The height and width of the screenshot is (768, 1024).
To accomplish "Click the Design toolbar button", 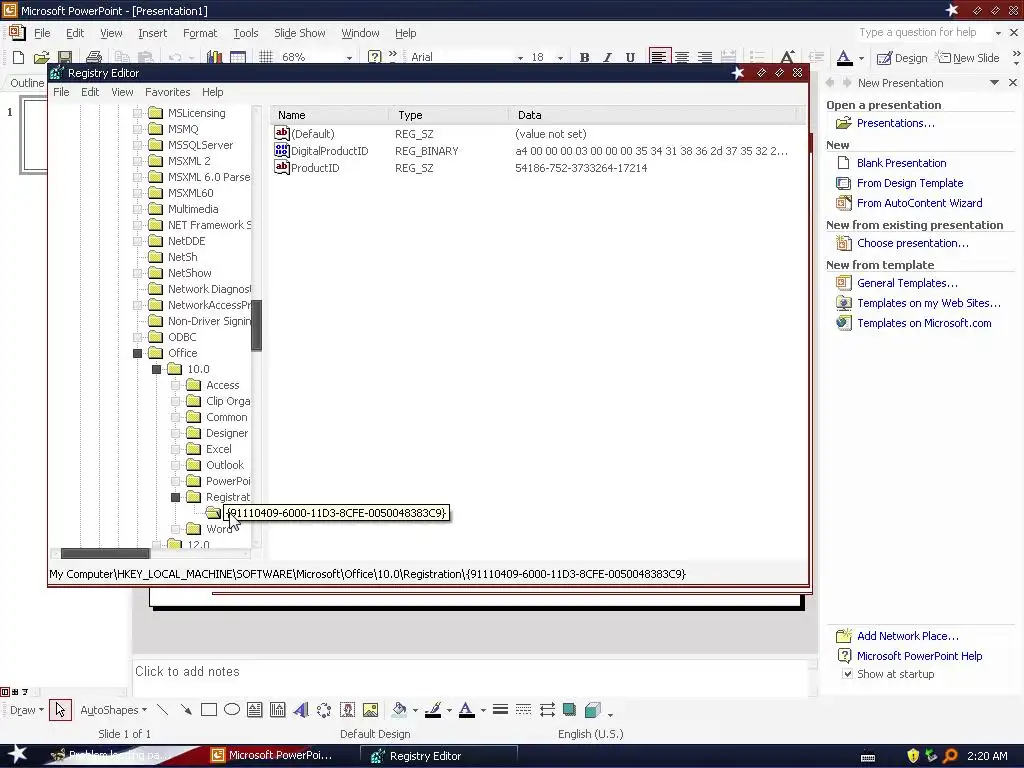I will point(902,57).
